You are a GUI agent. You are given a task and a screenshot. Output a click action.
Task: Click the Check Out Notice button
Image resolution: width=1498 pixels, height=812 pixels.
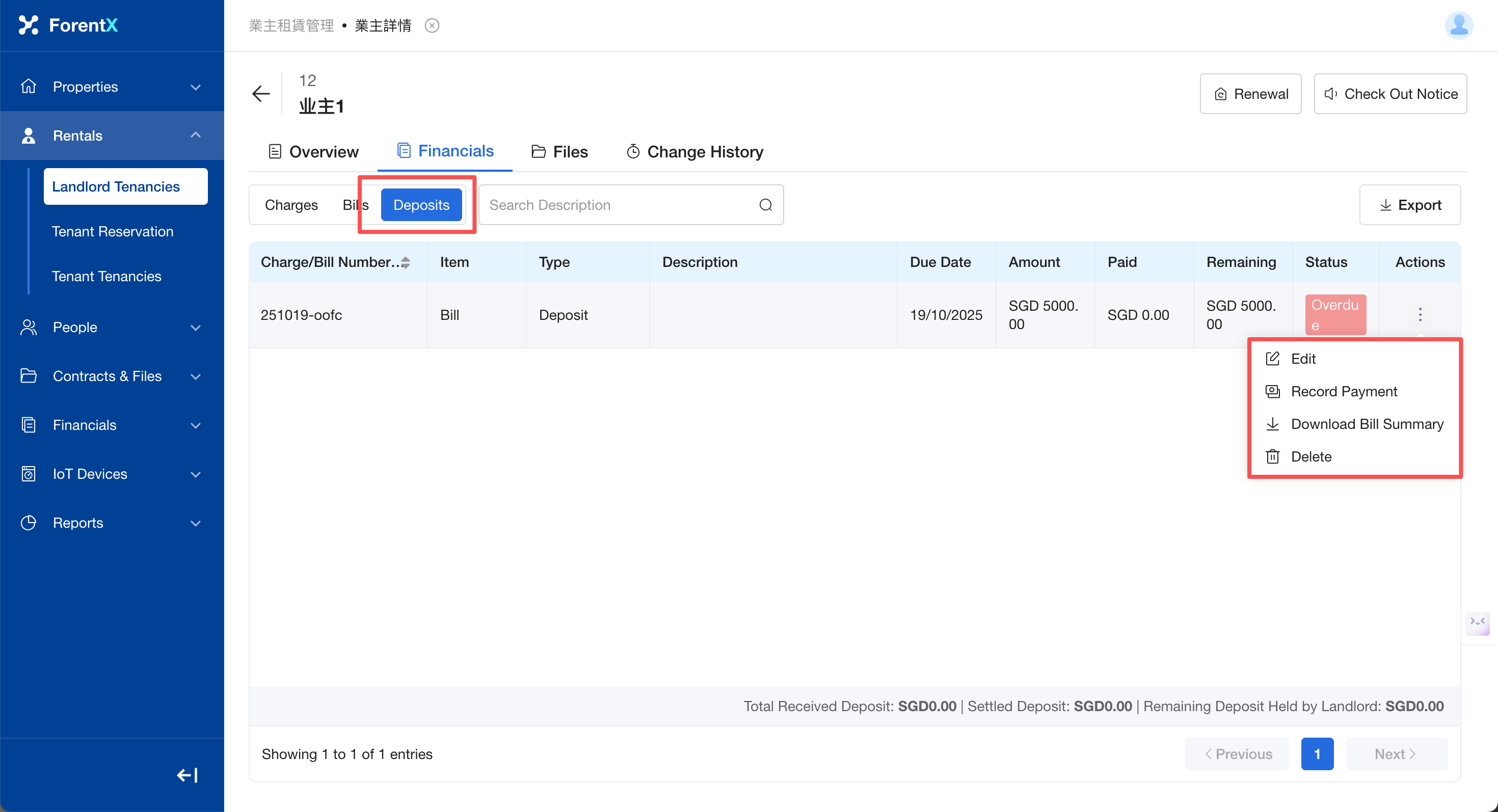[1390, 94]
